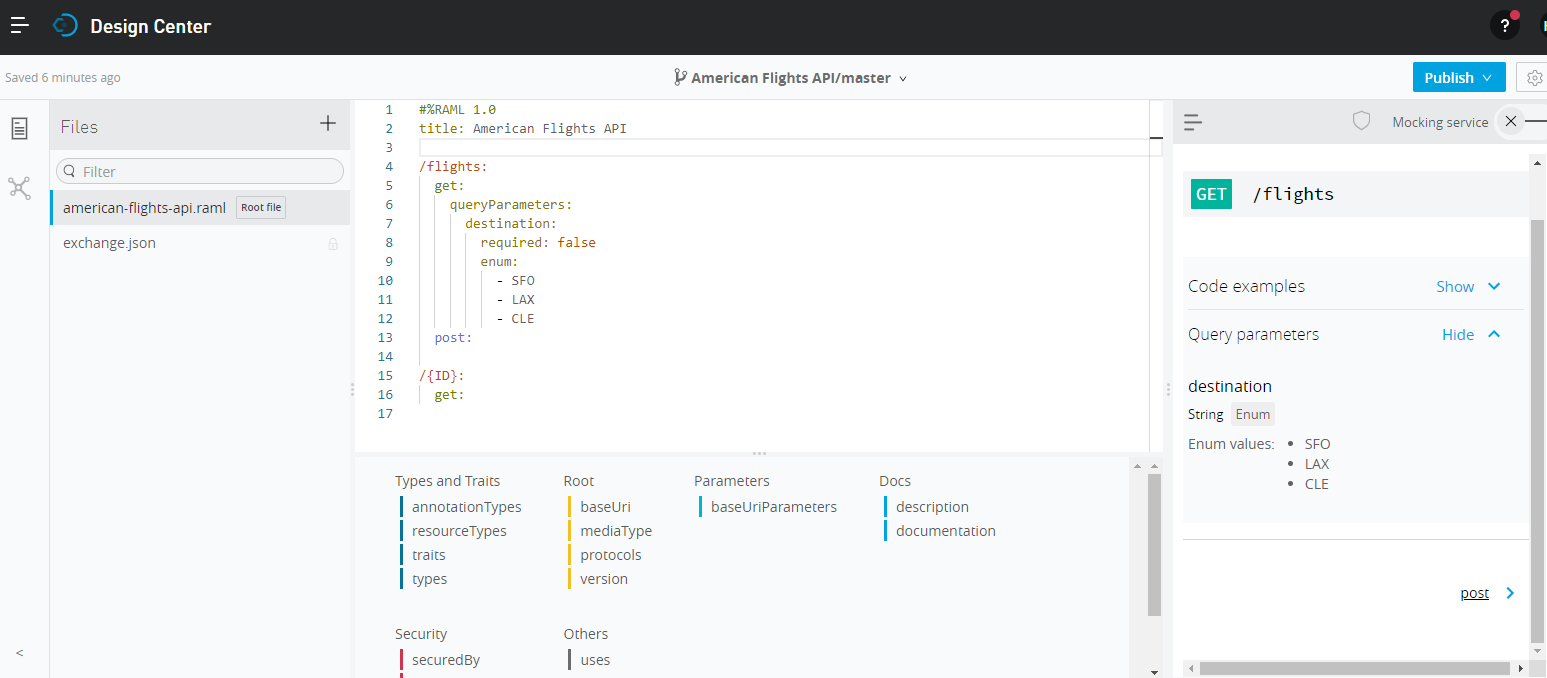Click the Files panel heading
The image size is (1547, 678).
(x=79, y=127)
